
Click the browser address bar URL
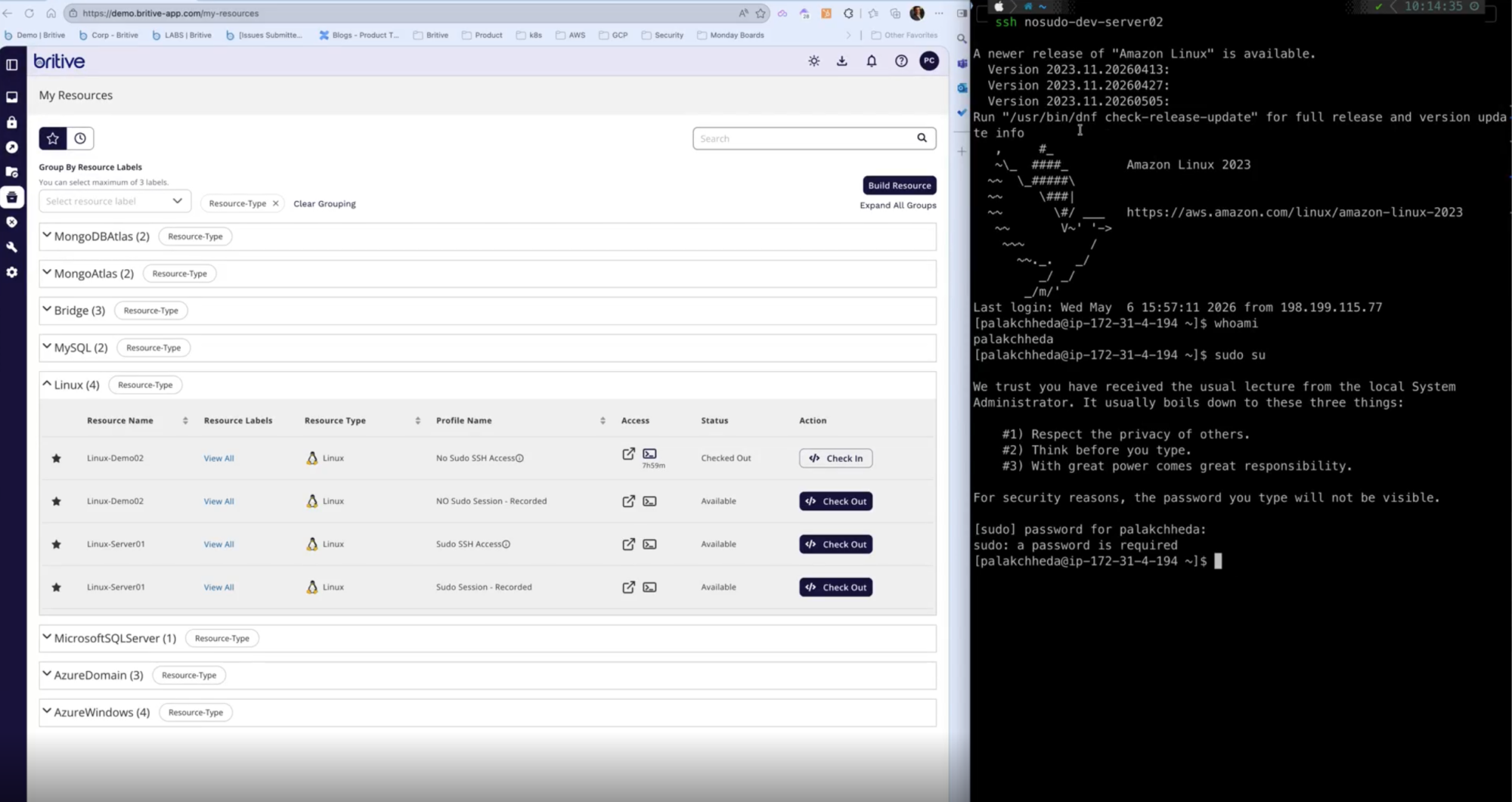[x=170, y=13]
